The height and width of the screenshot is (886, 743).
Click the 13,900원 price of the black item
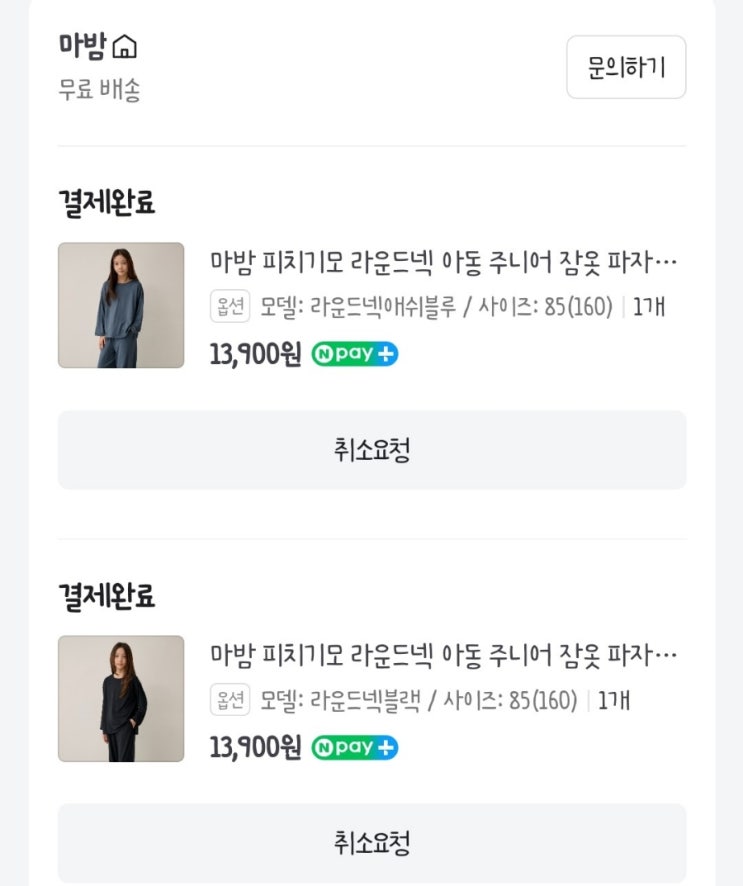[255, 748]
